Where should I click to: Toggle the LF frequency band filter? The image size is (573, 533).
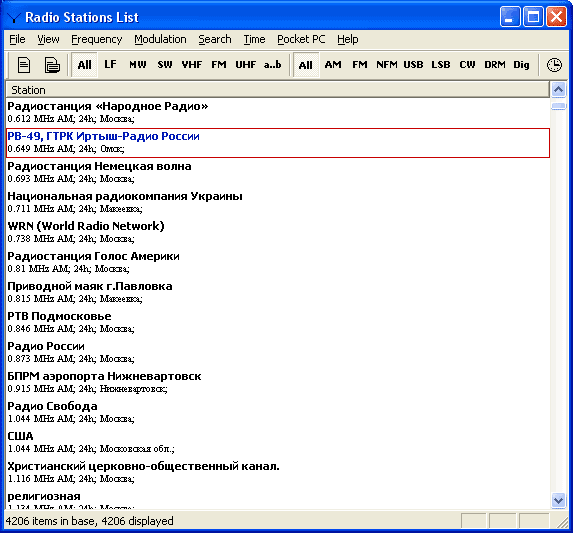pyautogui.click(x=110, y=65)
